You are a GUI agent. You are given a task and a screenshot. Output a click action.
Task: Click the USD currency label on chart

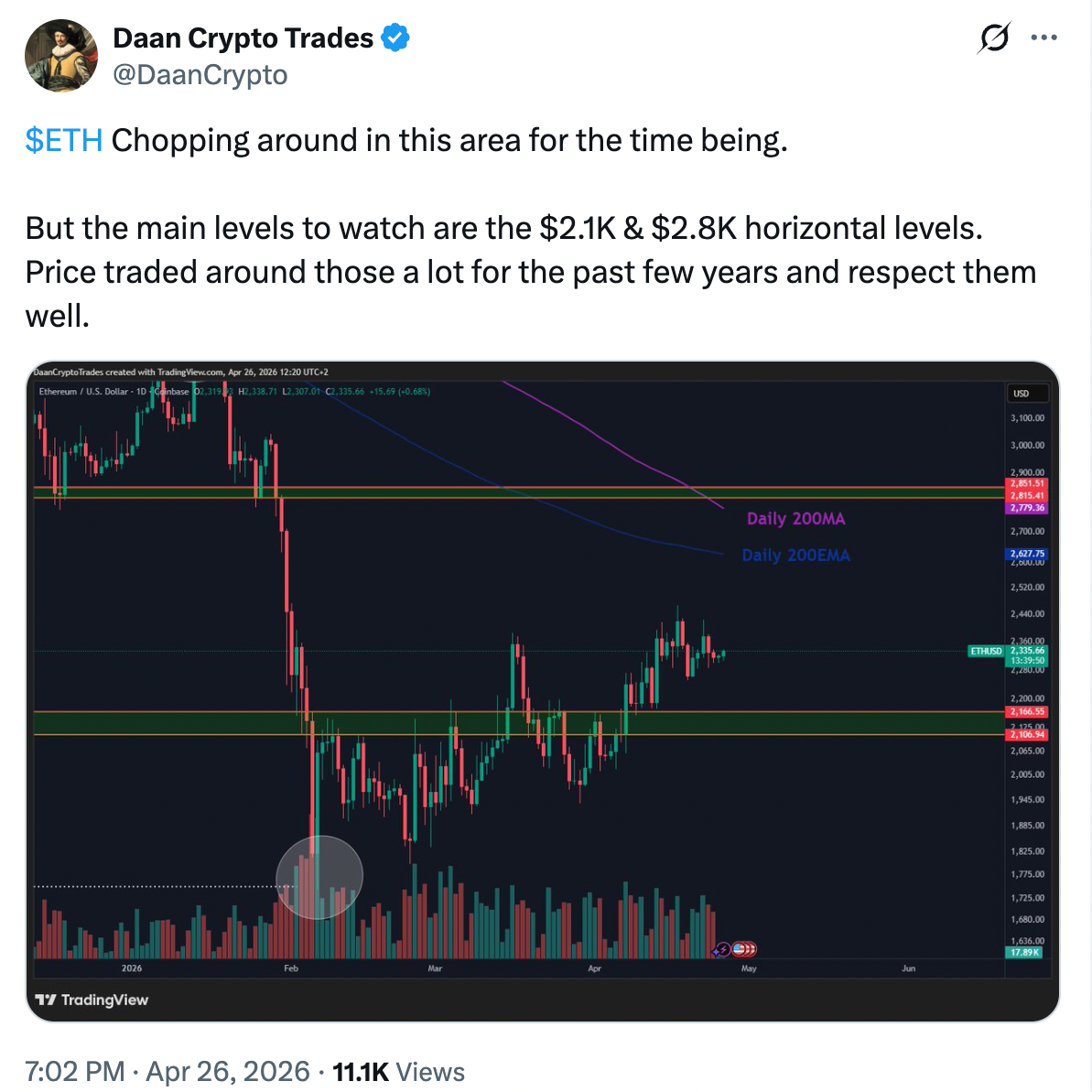tap(1021, 394)
